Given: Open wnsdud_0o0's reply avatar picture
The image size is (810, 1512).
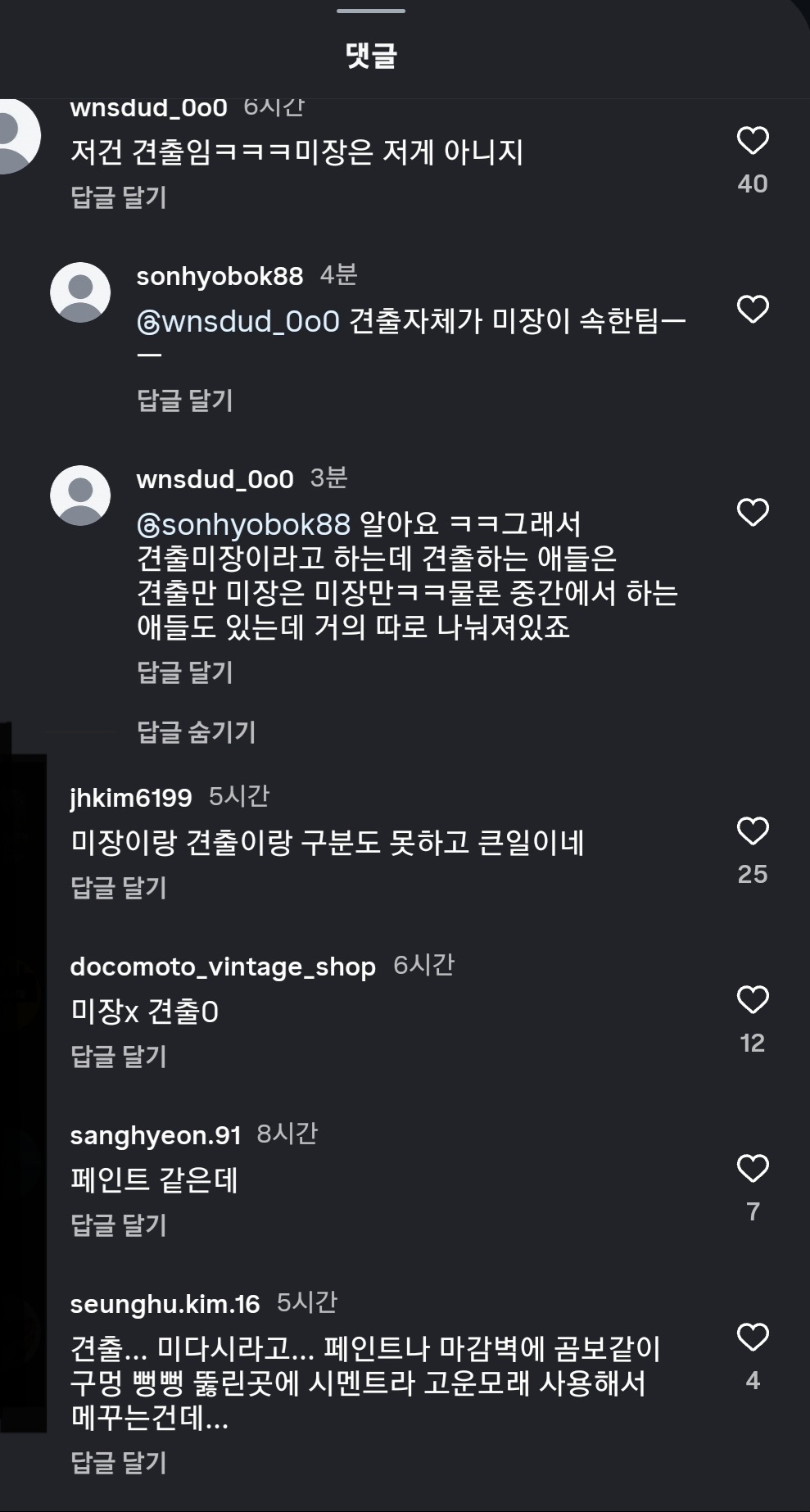Looking at the screenshot, I should 80,496.
